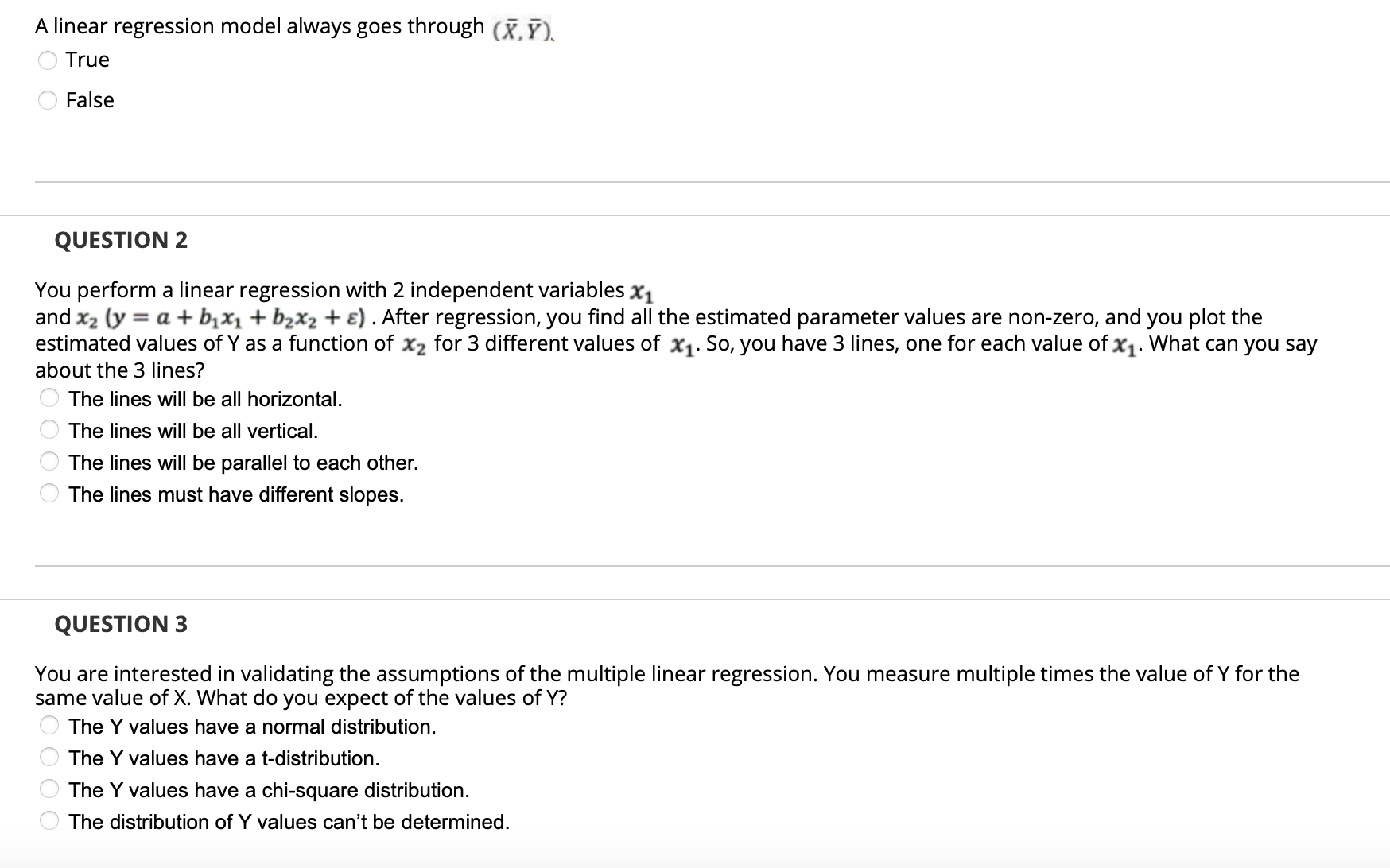Image resolution: width=1390 pixels, height=868 pixels.
Task: Pick 'The lines must have different slopes'
Action: click(x=49, y=494)
